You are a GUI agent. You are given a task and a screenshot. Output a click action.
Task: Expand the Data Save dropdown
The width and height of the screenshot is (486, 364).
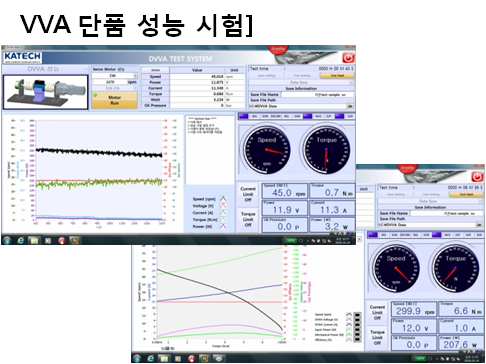(x=301, y=82)
